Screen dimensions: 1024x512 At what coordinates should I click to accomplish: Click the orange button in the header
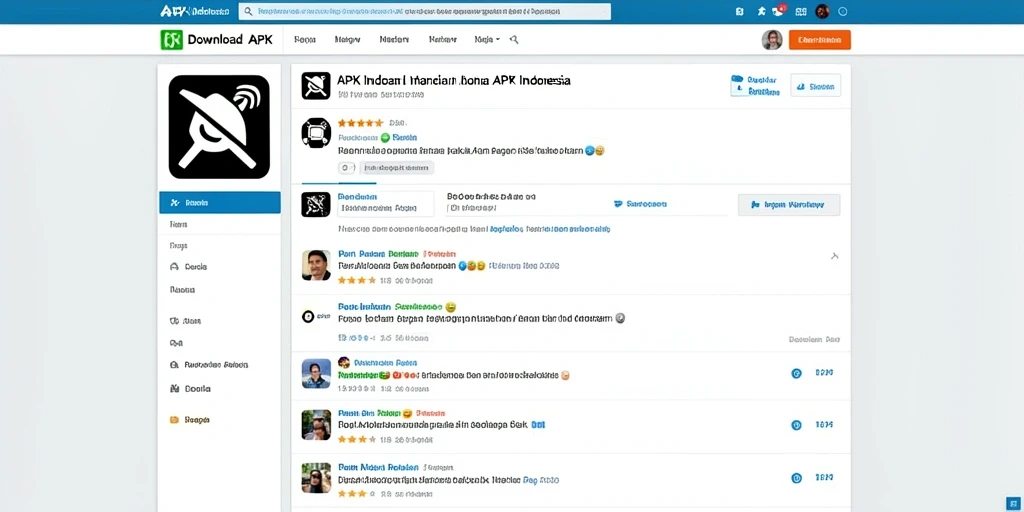820,40
